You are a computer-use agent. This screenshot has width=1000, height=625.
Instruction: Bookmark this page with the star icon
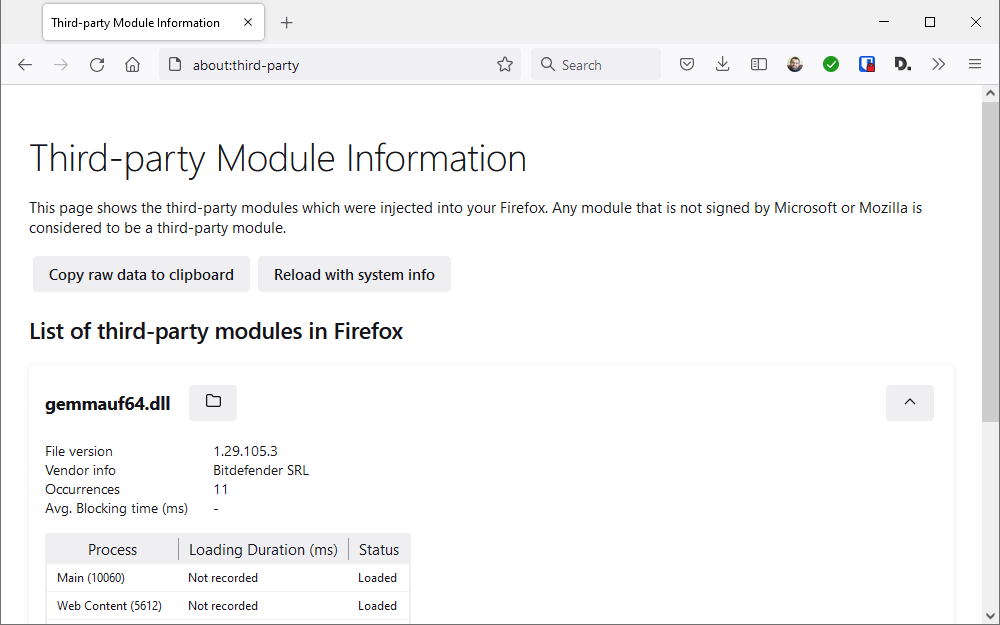pyautogui.click(x=505, y=64)
